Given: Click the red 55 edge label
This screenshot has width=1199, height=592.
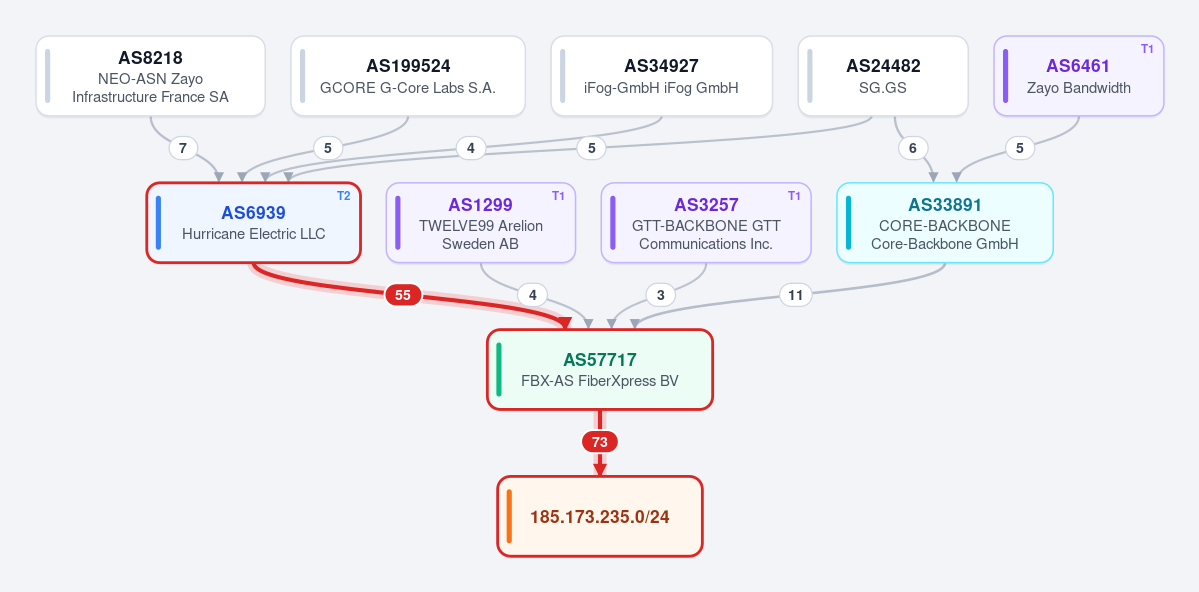Looking at the screenshot, I should pyautogui.click(x=403, y=294).
